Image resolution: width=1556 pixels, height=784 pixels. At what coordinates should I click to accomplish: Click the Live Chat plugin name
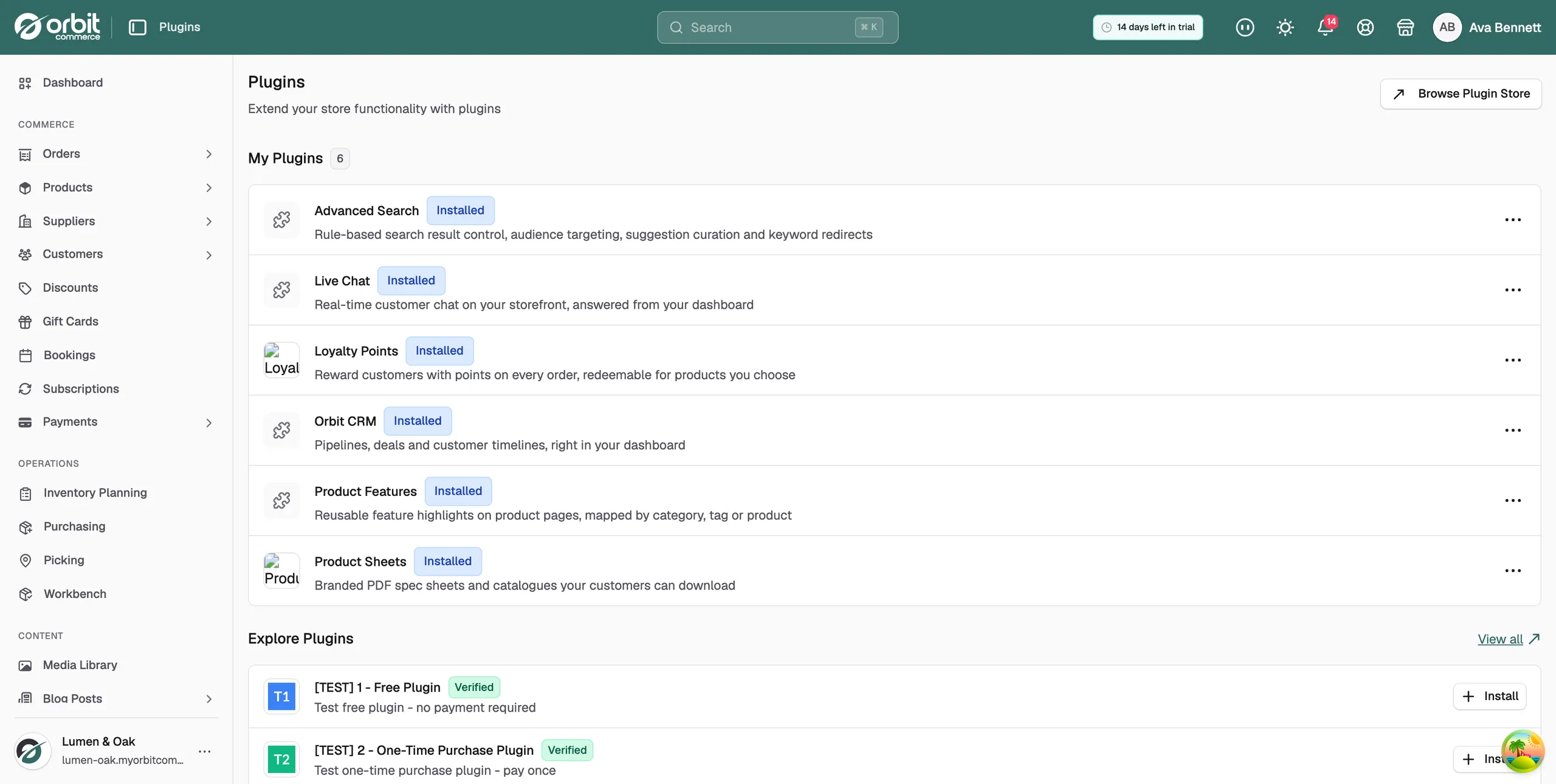click(x=342, y=281)
